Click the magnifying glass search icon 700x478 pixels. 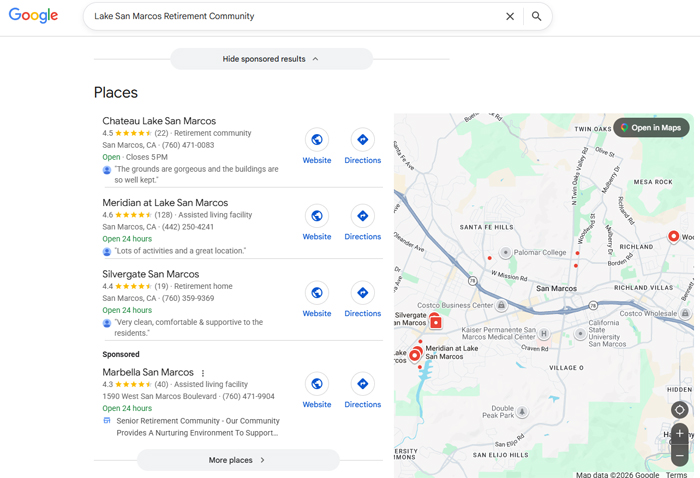point(537,17)
